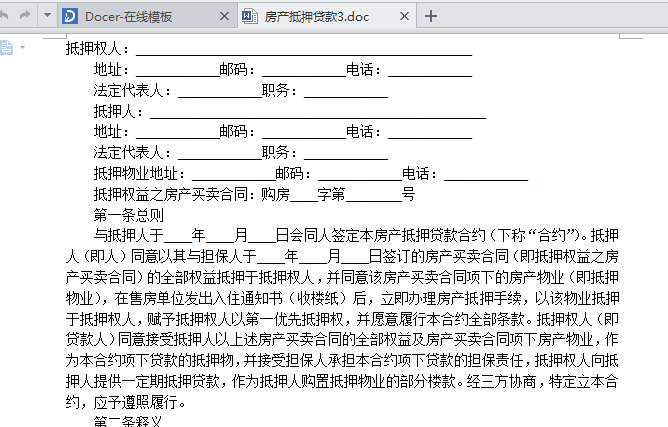Viewport: 668px width, 427px height.
Task: Expand the dropdown arrow beside page icon
Action: pyautogui.click(x=23, y=47)
